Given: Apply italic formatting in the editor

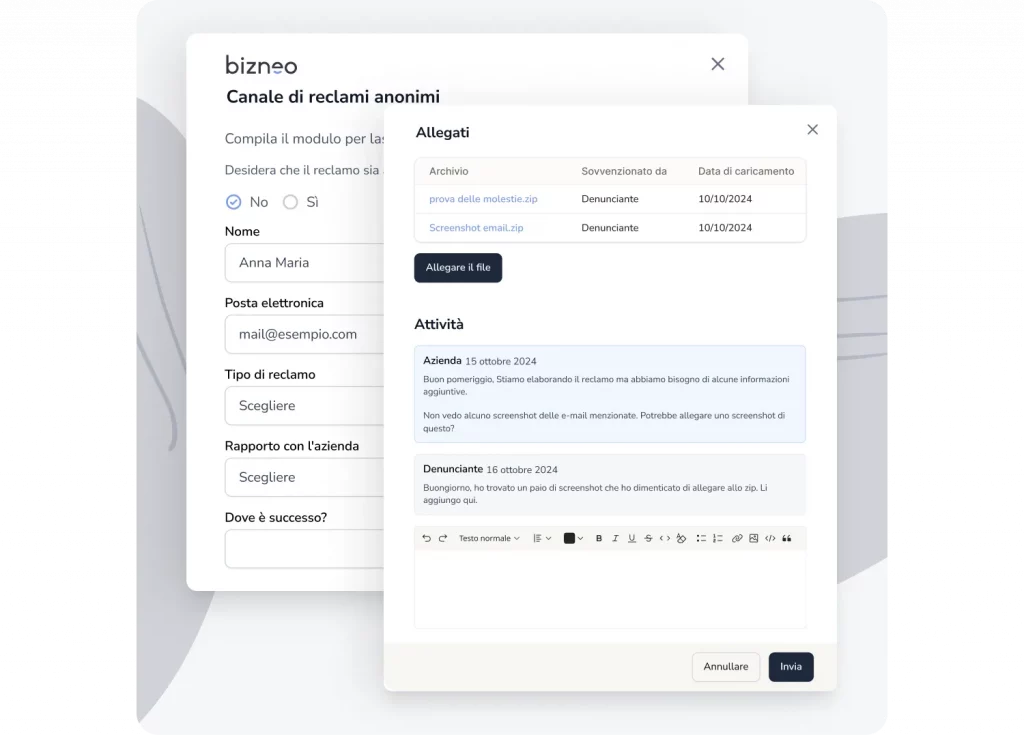Looking at the screenshot, I should pos(615,538).
